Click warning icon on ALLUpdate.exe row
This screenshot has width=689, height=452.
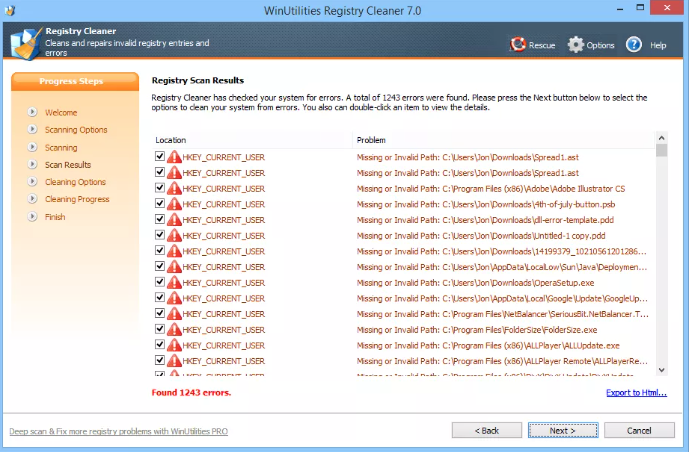[x=174, y=345]
